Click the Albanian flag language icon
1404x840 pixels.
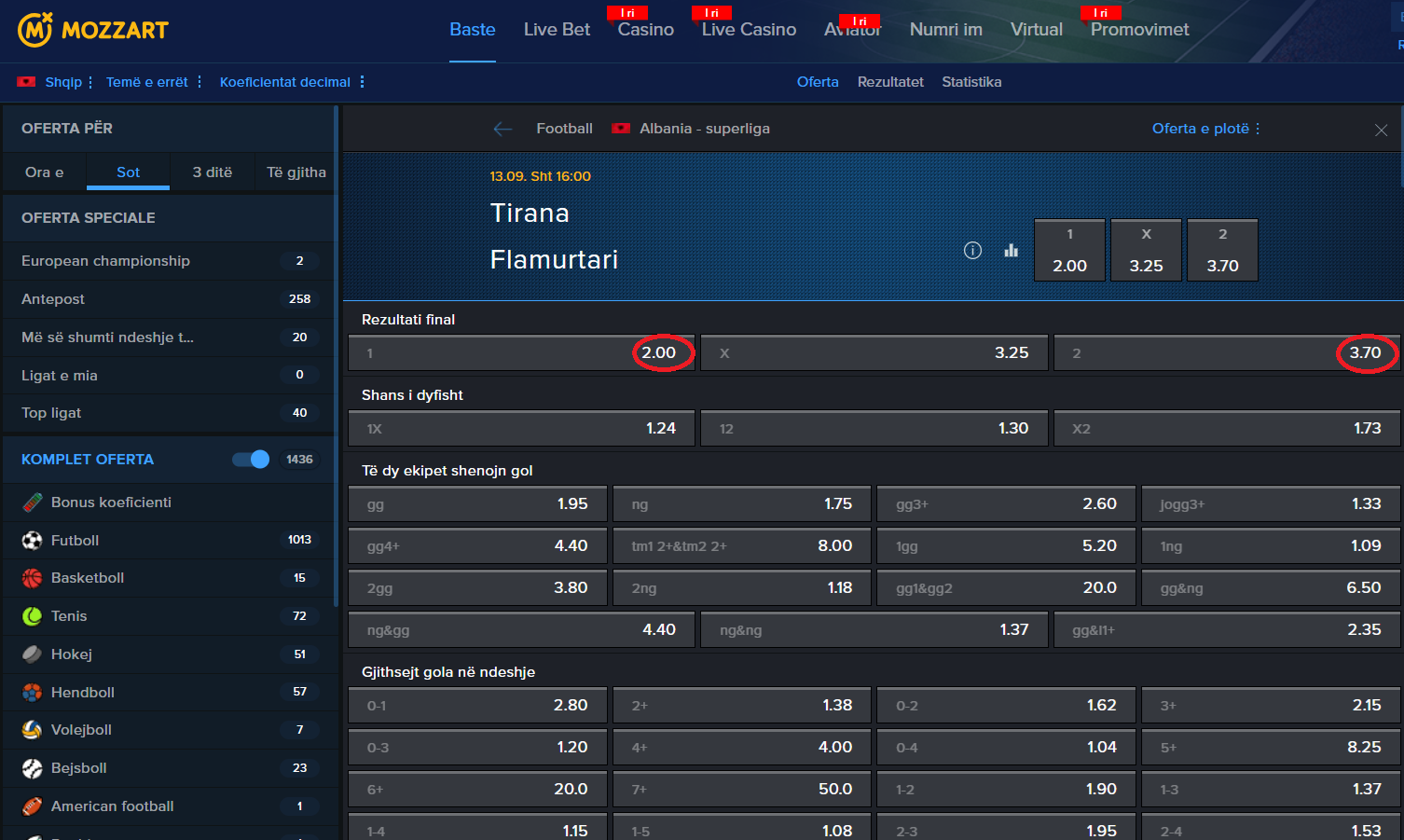point(26,82)
